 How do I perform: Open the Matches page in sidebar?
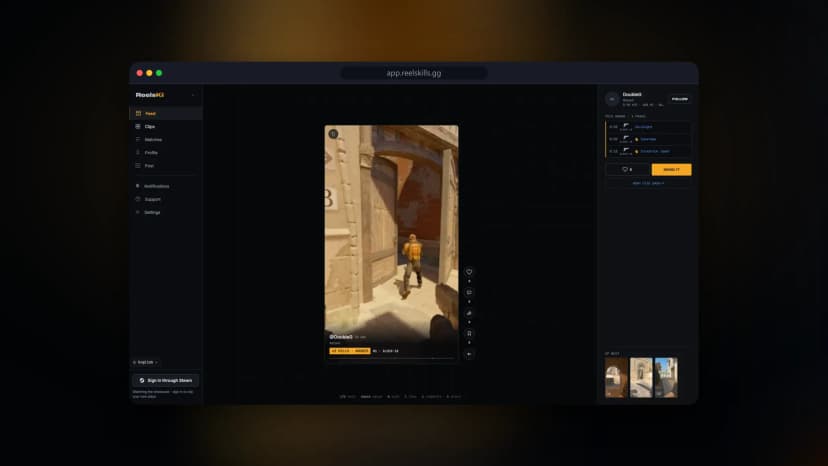tap(166, 139)
